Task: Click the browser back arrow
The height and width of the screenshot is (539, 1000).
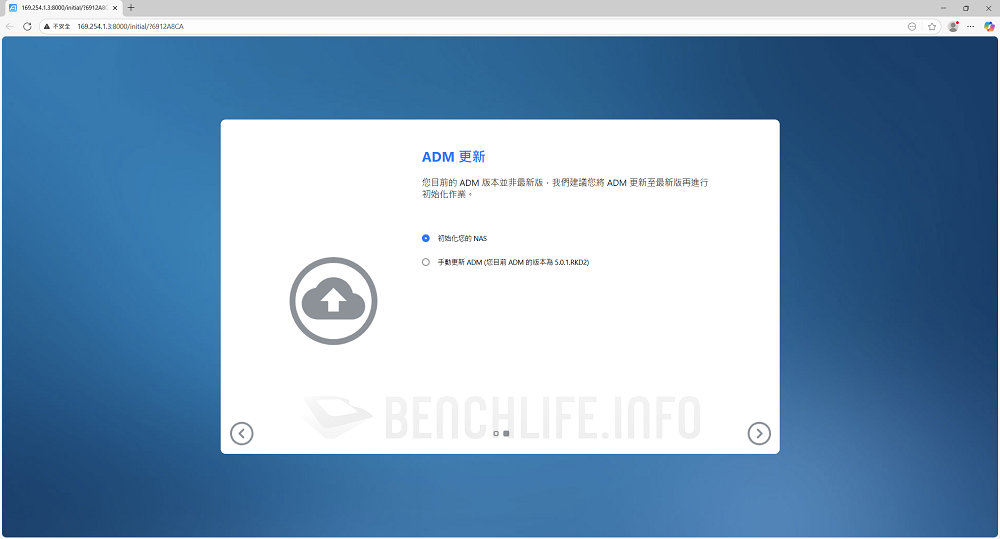Action: 10,26
